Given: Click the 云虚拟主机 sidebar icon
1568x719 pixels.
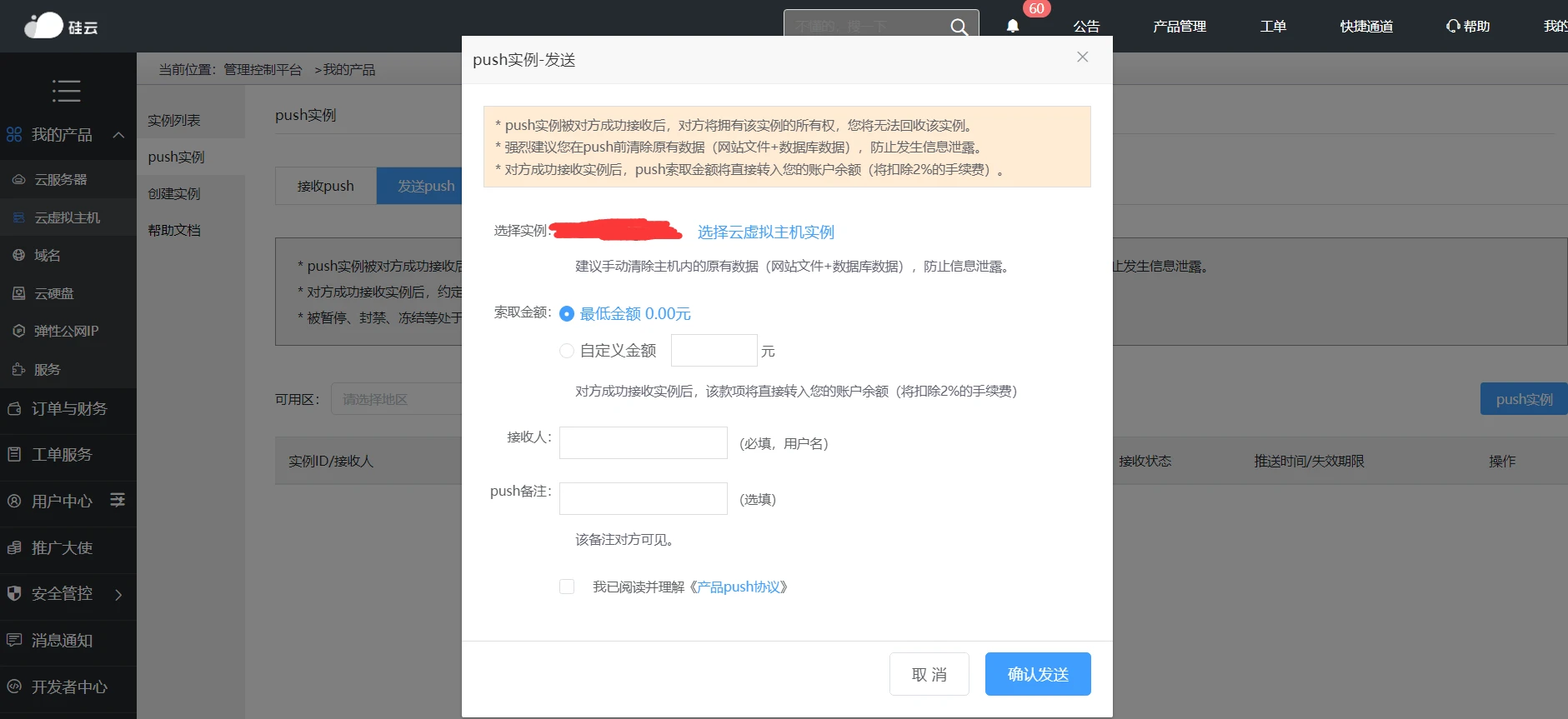Looking at the screenshot, I should pos(18,217).
